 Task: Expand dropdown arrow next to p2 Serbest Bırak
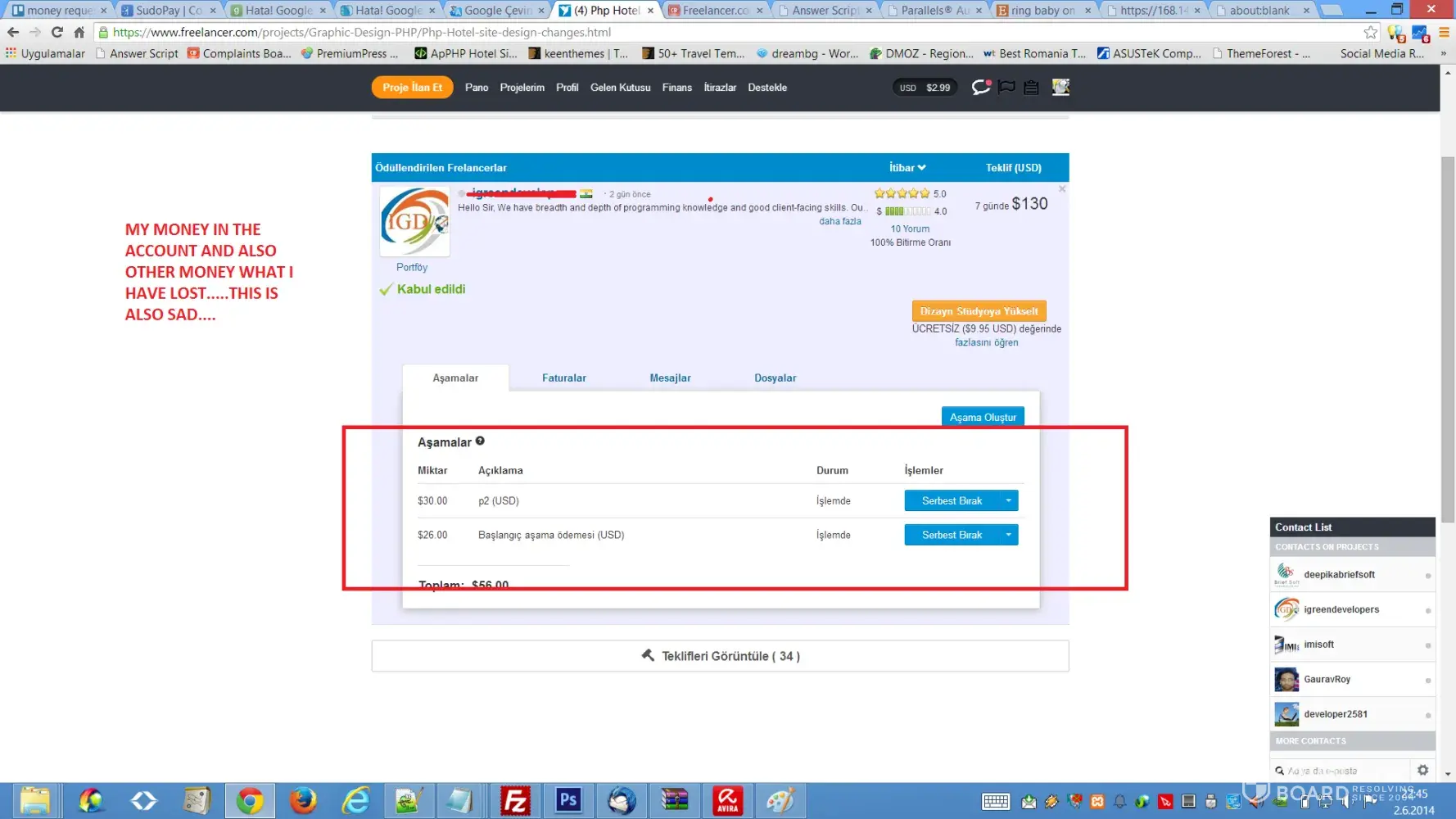pos(1008,500)
